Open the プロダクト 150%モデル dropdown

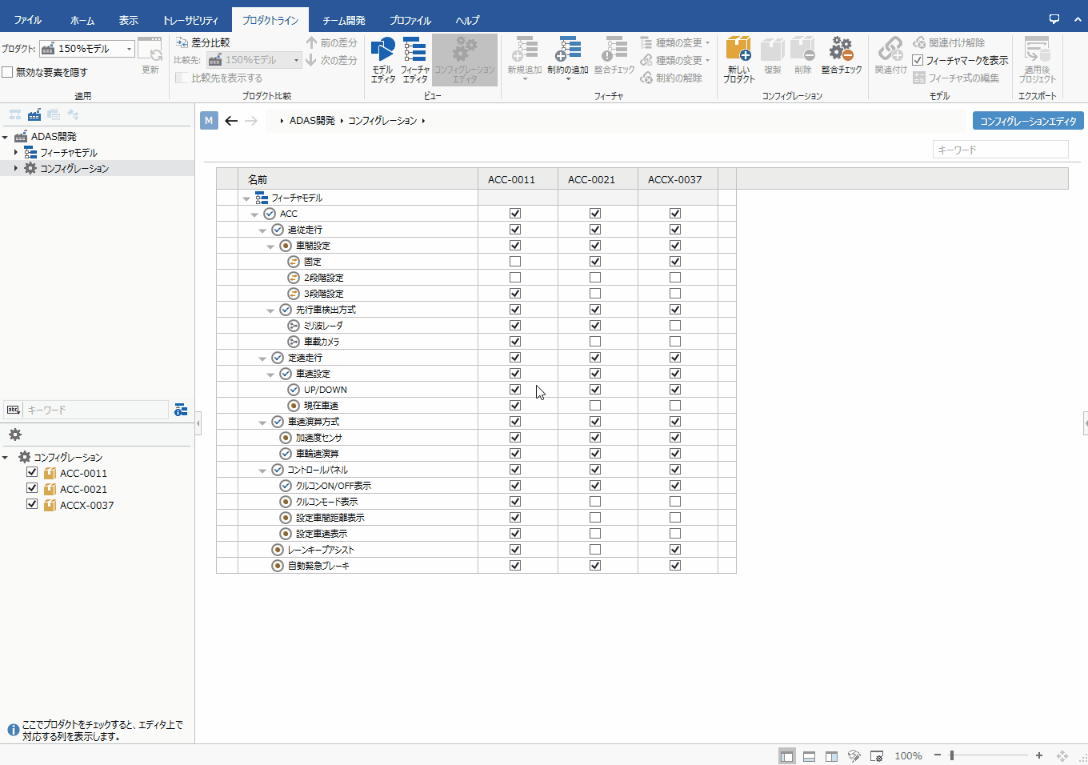[x=130, y=48]
